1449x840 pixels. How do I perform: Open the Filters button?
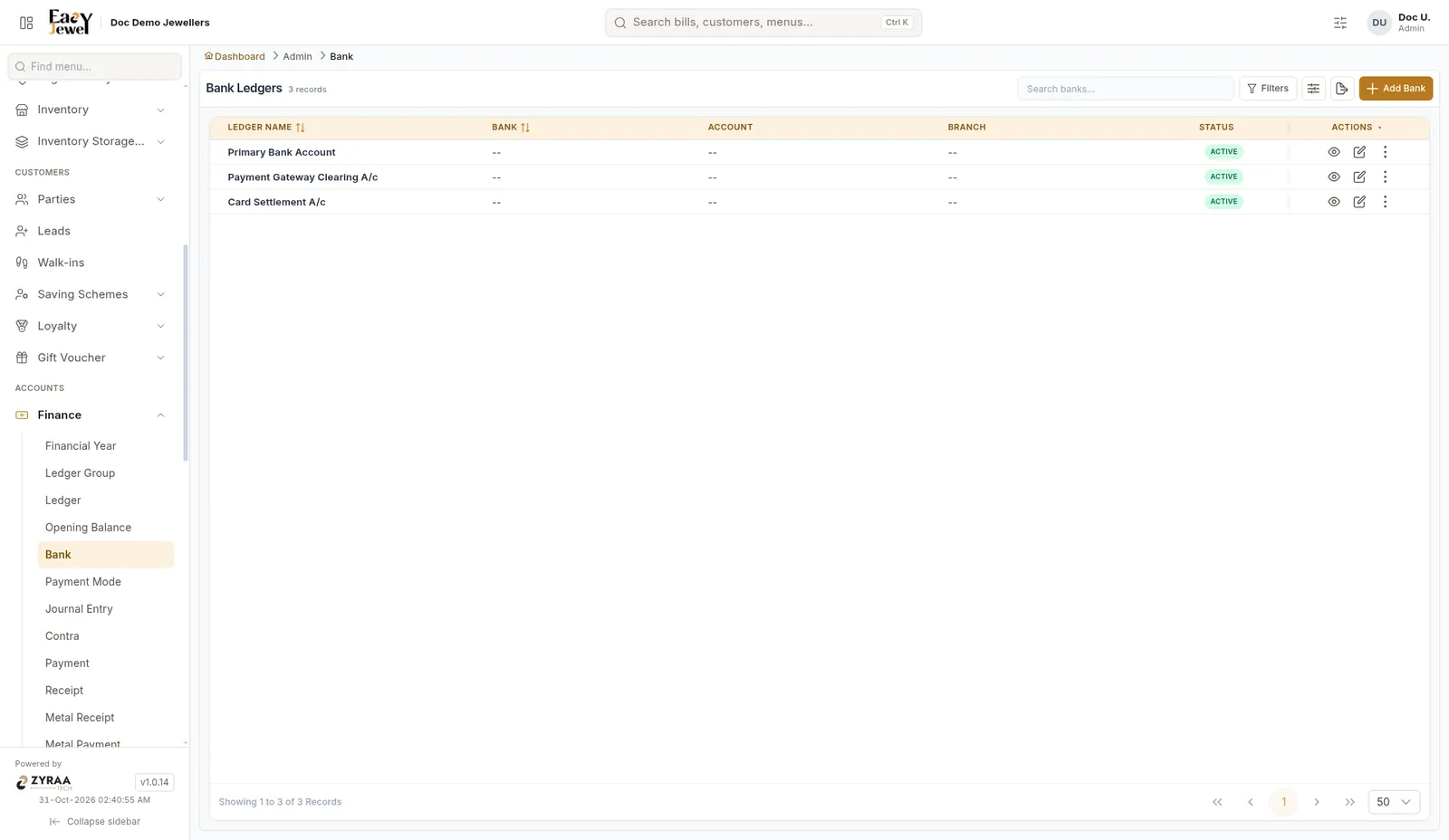1268,89
